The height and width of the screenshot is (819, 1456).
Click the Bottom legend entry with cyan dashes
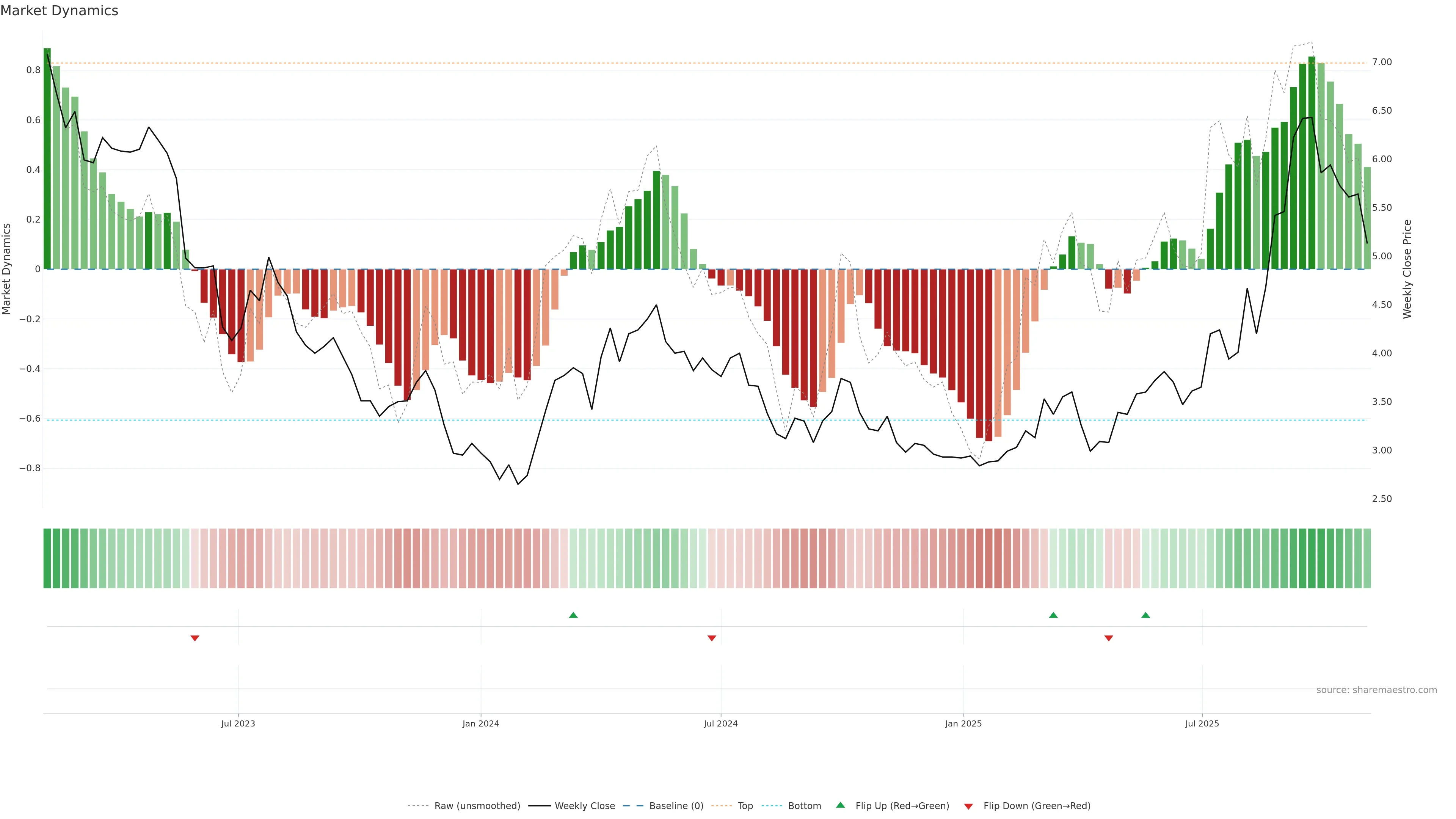[x=804, y=806]
